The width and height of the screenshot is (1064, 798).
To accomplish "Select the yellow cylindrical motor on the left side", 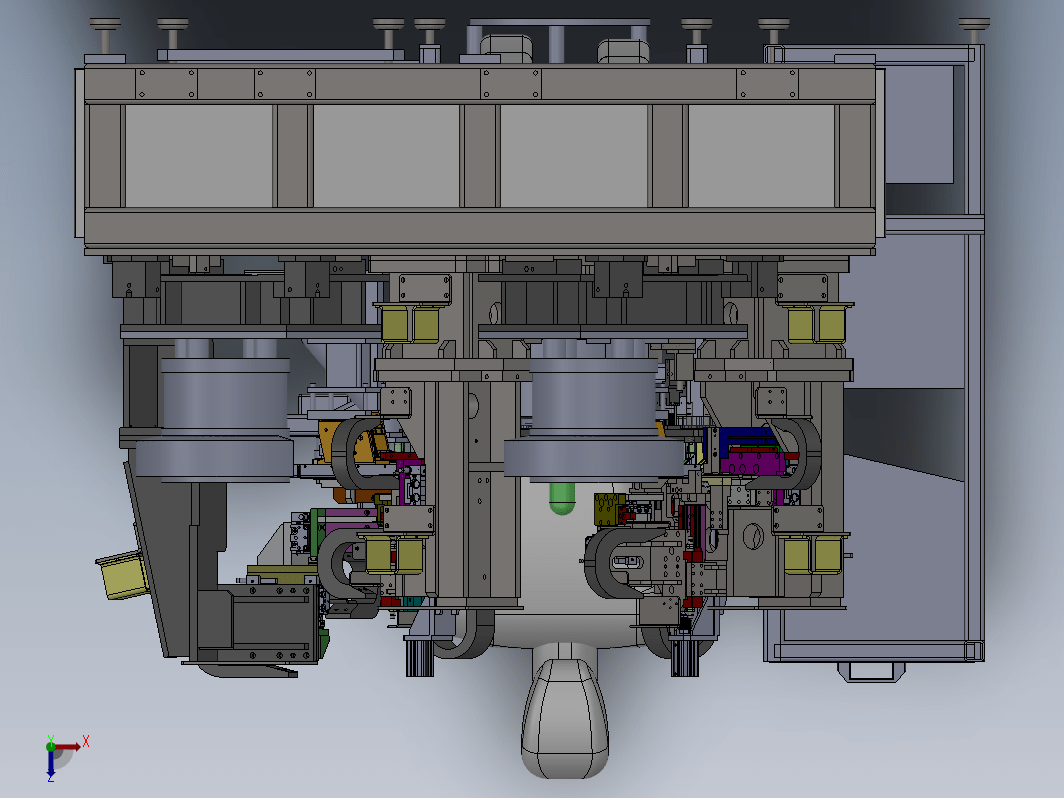I will tap(124, 575).
